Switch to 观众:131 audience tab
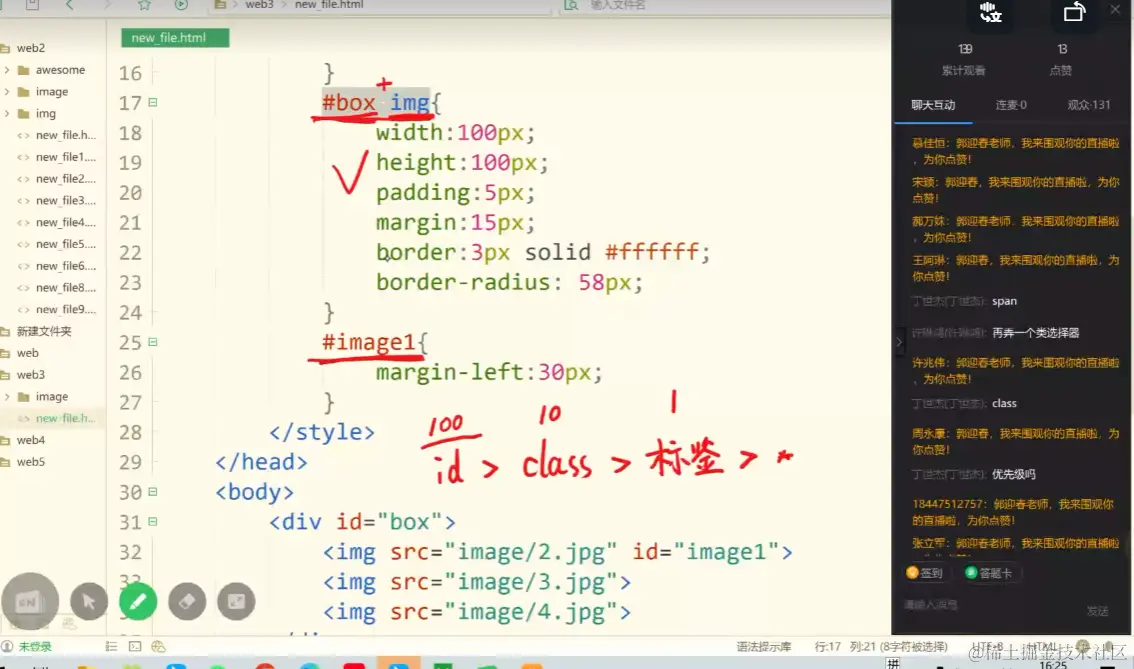Image resolution: width=1134 pixels, height=669 pixels. tap(1088, 105)
